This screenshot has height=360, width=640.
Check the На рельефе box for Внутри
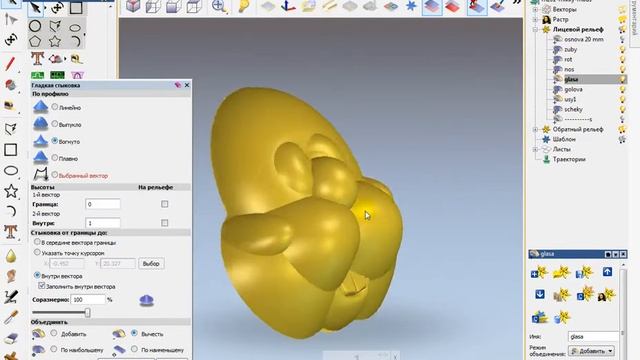pyautogui.click(x=164, y=223)
